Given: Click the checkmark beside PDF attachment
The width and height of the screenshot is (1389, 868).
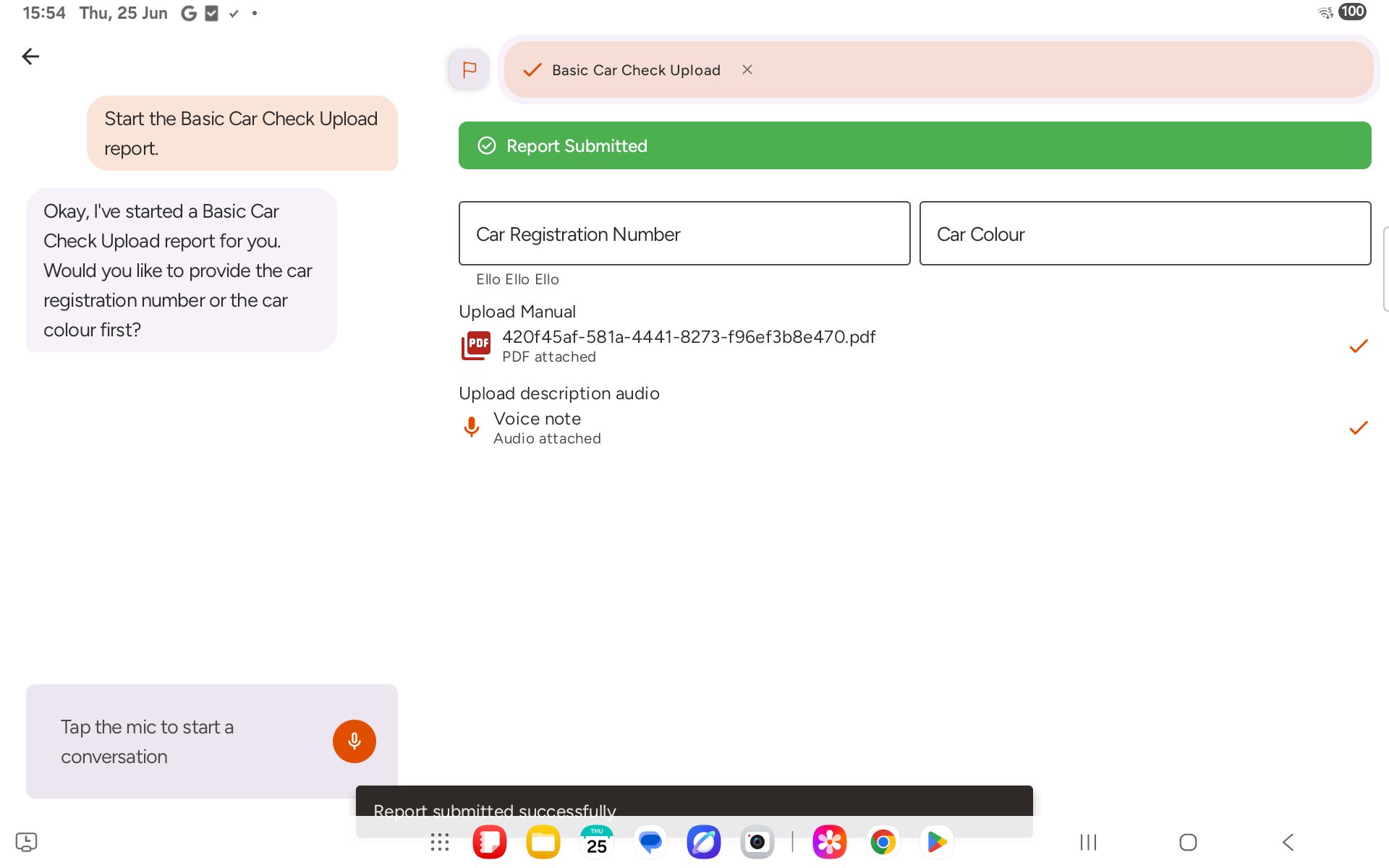Looking at the screenshot, I should [1359, 346].
